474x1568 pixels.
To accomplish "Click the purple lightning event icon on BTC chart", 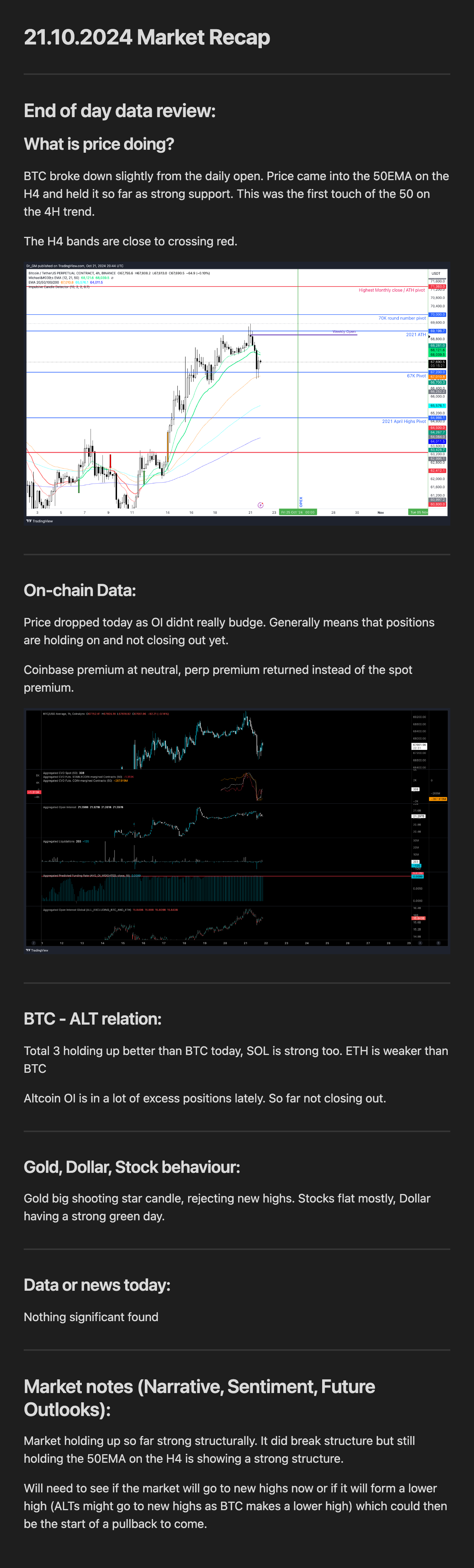I will click(260, 505).
